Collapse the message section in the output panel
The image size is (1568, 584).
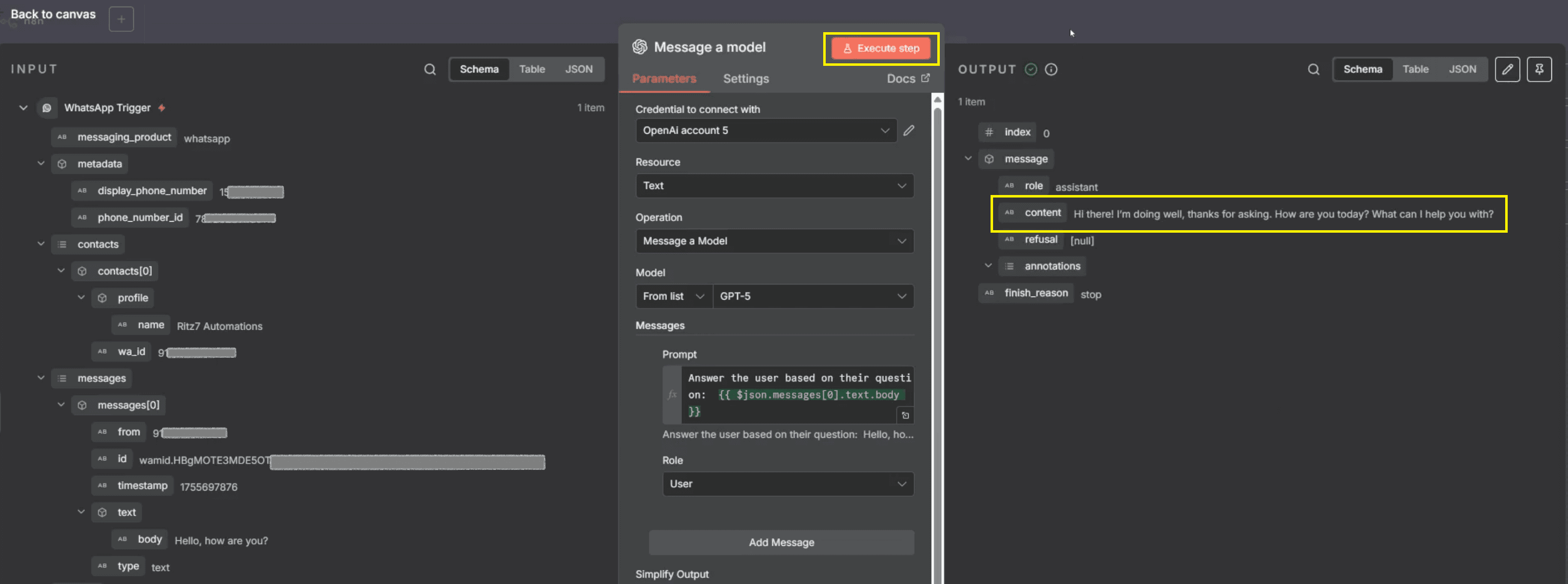[968, 158]
